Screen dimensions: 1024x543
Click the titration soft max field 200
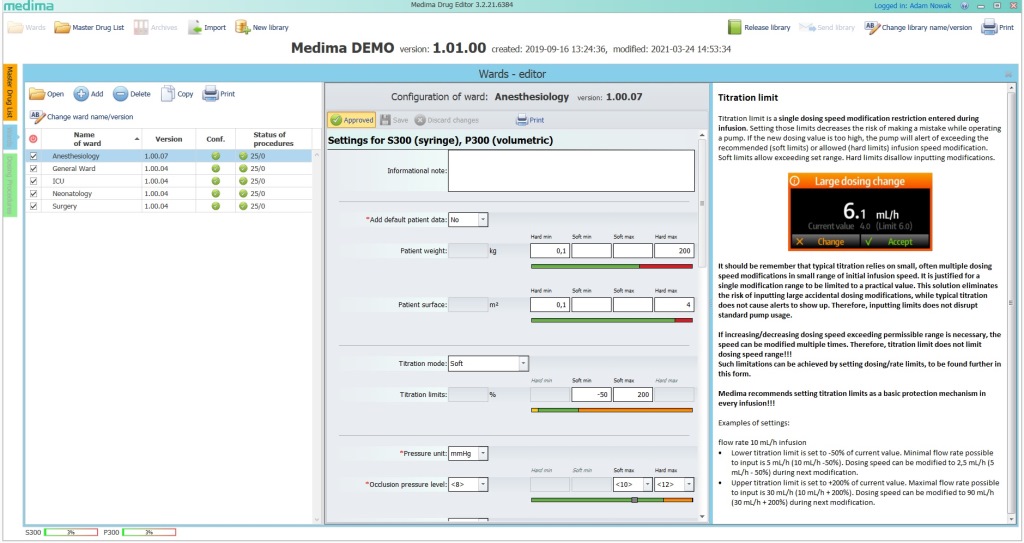[x=633, y=395]
